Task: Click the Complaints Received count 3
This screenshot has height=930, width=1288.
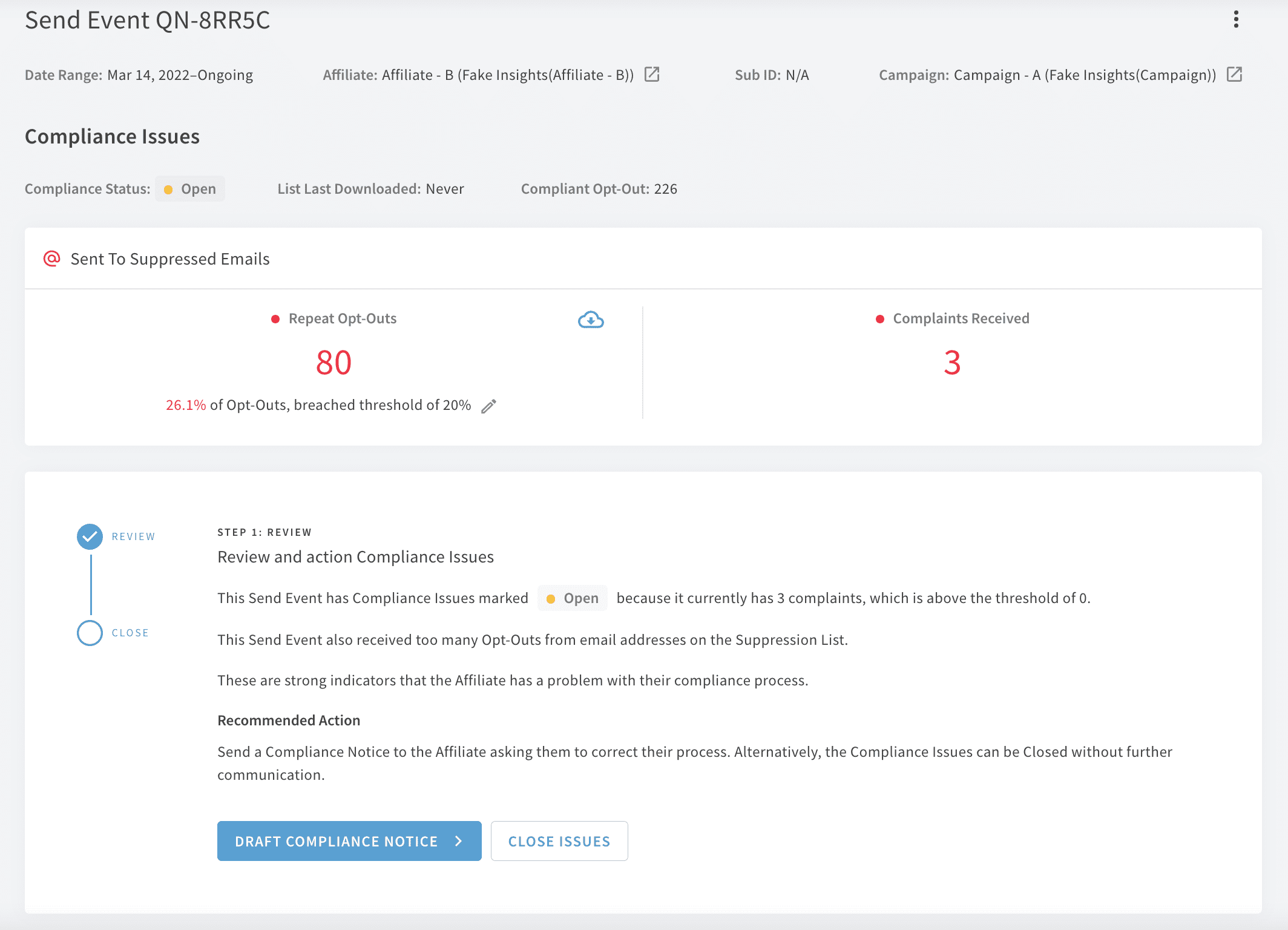Action: (952, 363)
